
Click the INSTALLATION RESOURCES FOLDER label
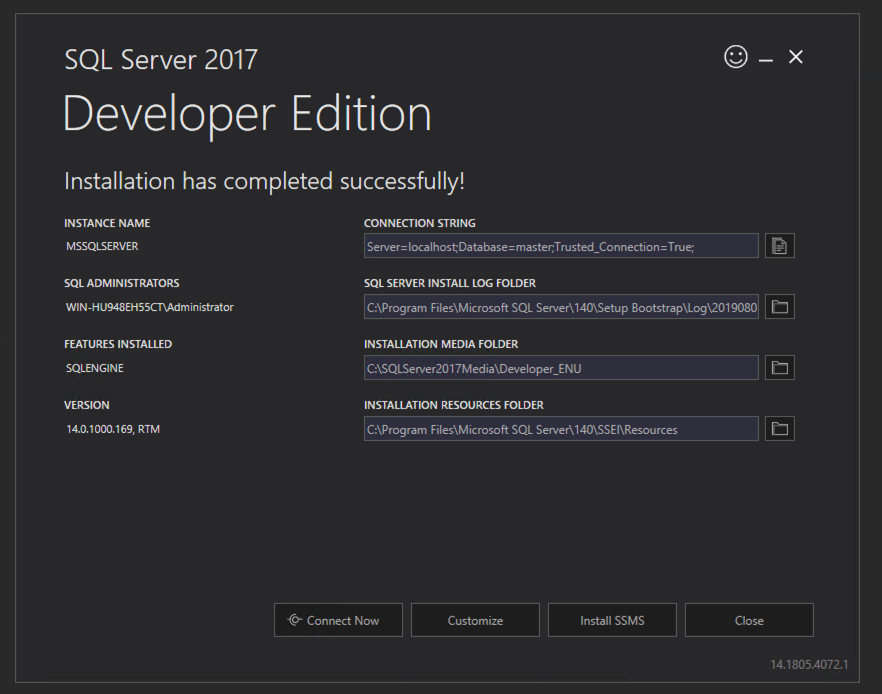point(454,405)
